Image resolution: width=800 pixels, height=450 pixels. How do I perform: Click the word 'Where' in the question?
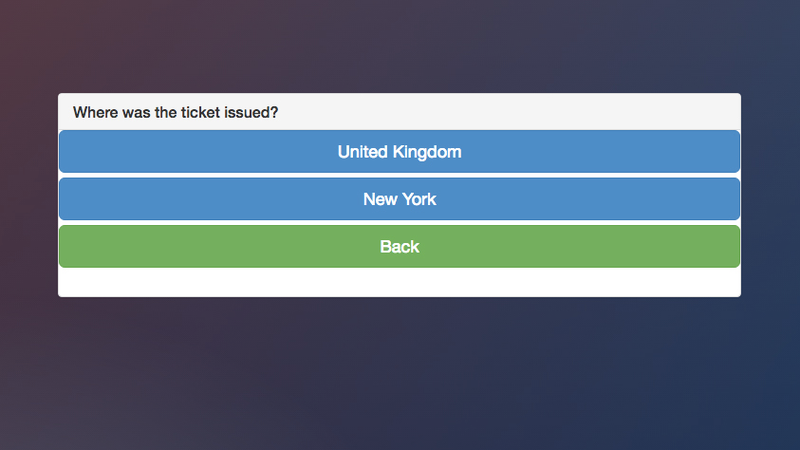pos(95,112)
